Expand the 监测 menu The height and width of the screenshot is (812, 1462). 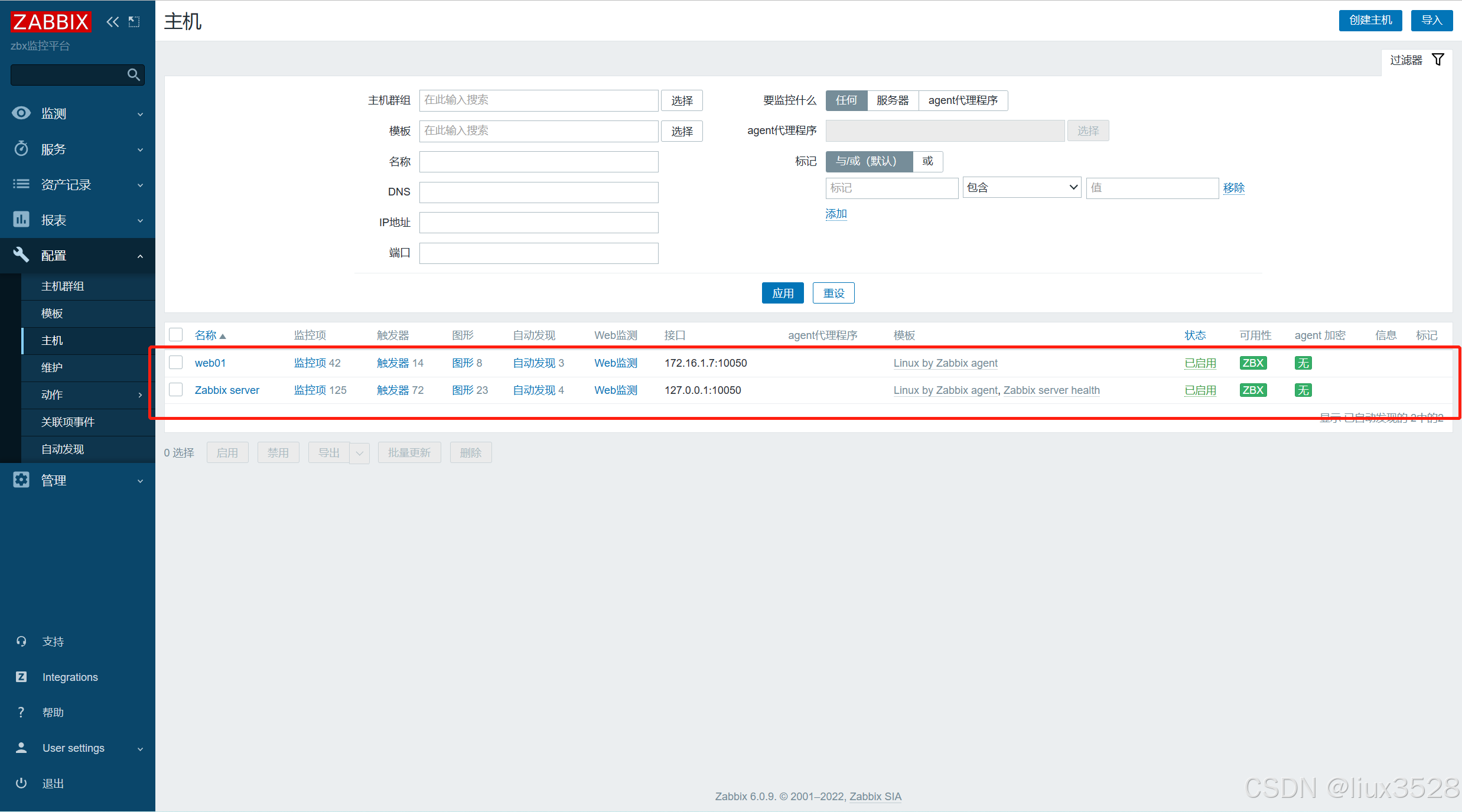[140, 114]
